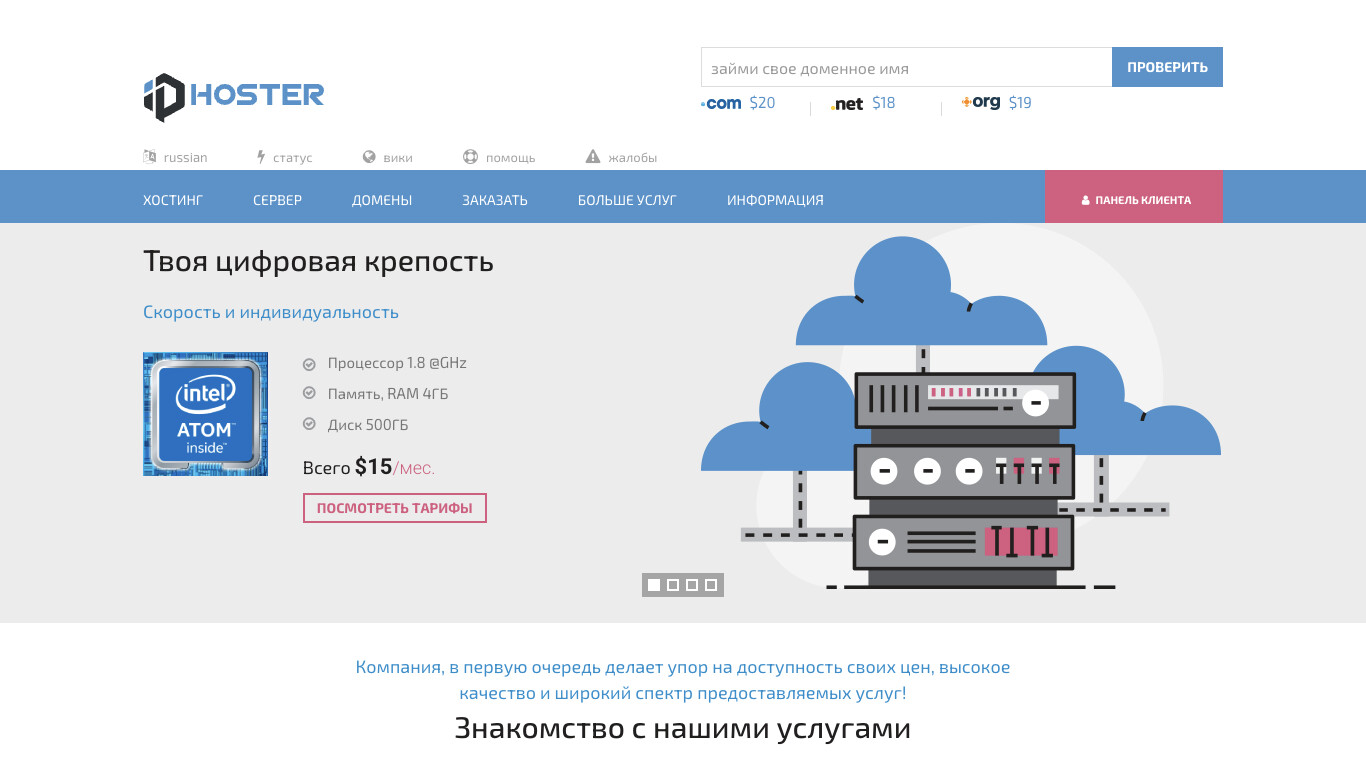Select the first slider indicator dot
The width and height of the screenshot is (1366, 768).
coord(654,585)
